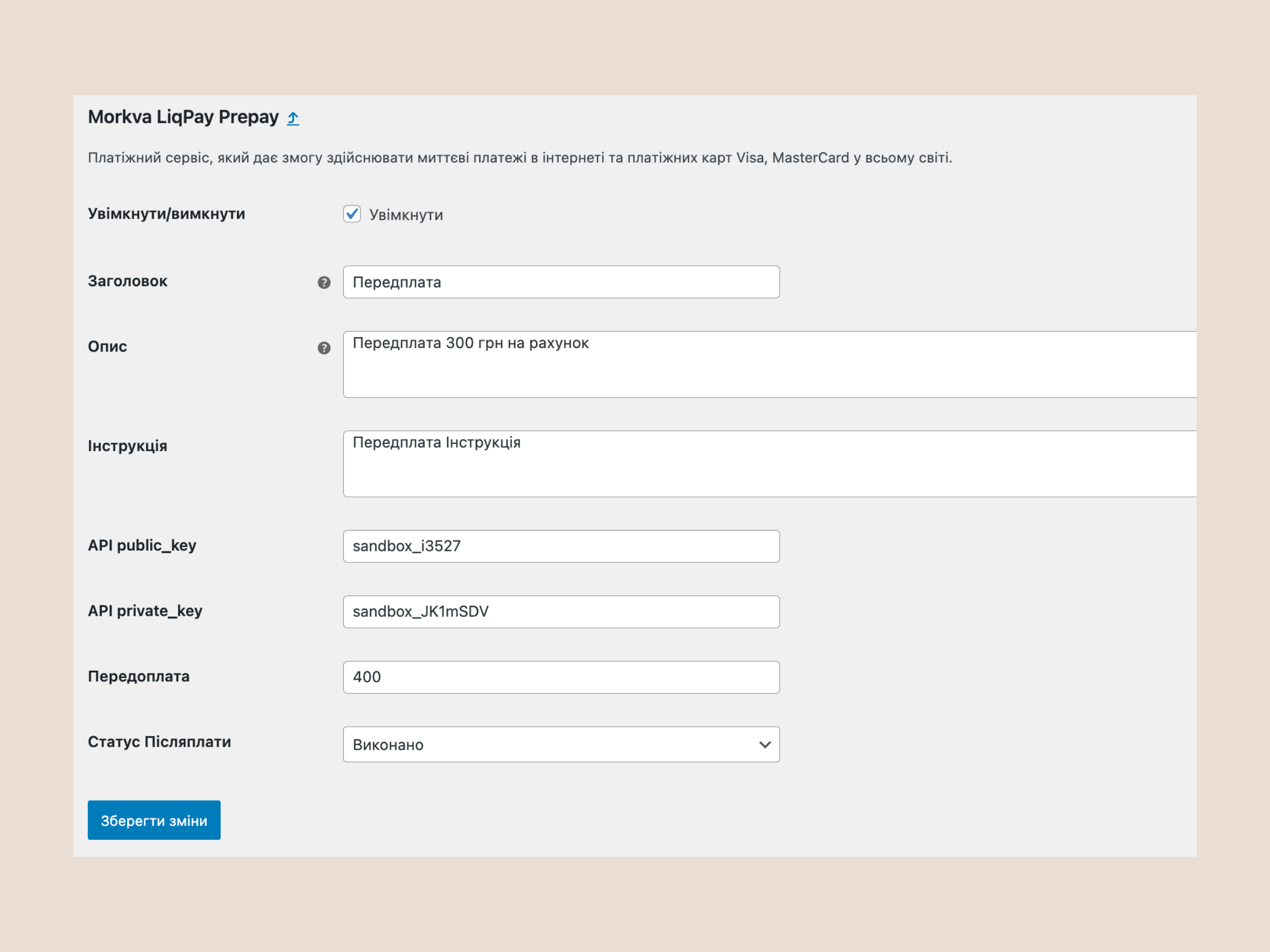1270x952 pixels.
Task: Uncheck the Увімкнути checkbox
Action: click(352, 214)
